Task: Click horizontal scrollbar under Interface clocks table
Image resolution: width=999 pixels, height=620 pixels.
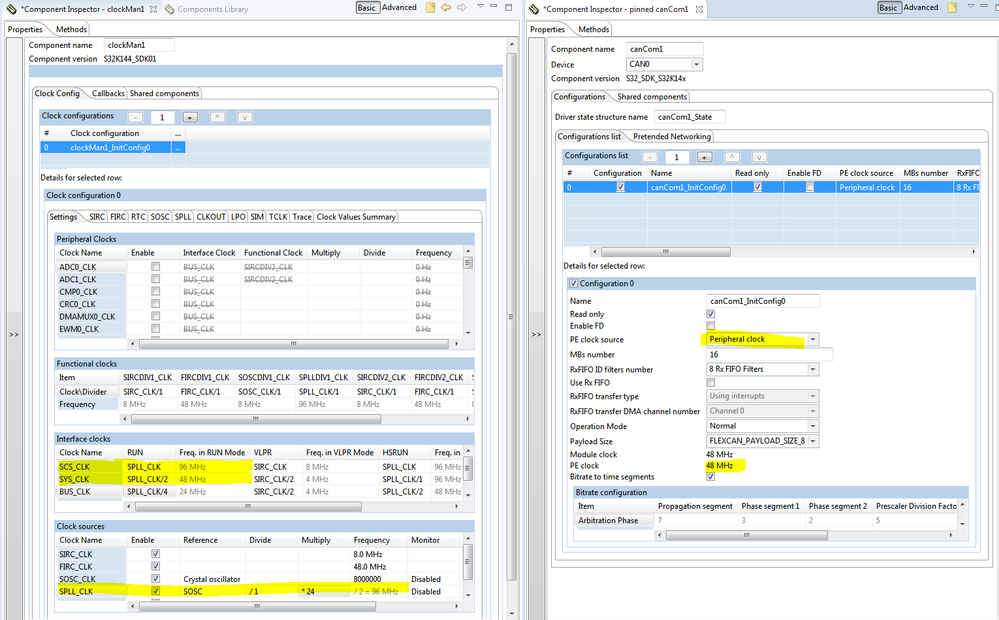Action: pos(248,507)
